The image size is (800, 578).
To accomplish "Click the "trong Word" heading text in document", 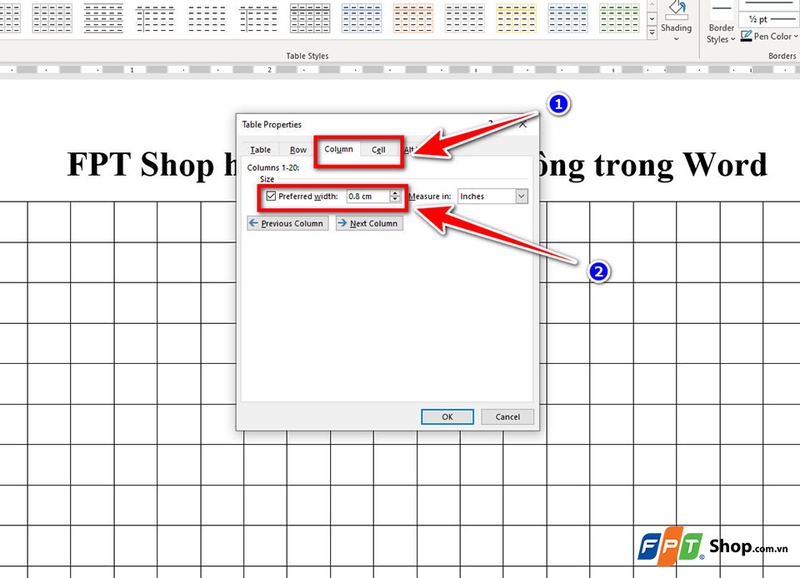I will (680, 164).
